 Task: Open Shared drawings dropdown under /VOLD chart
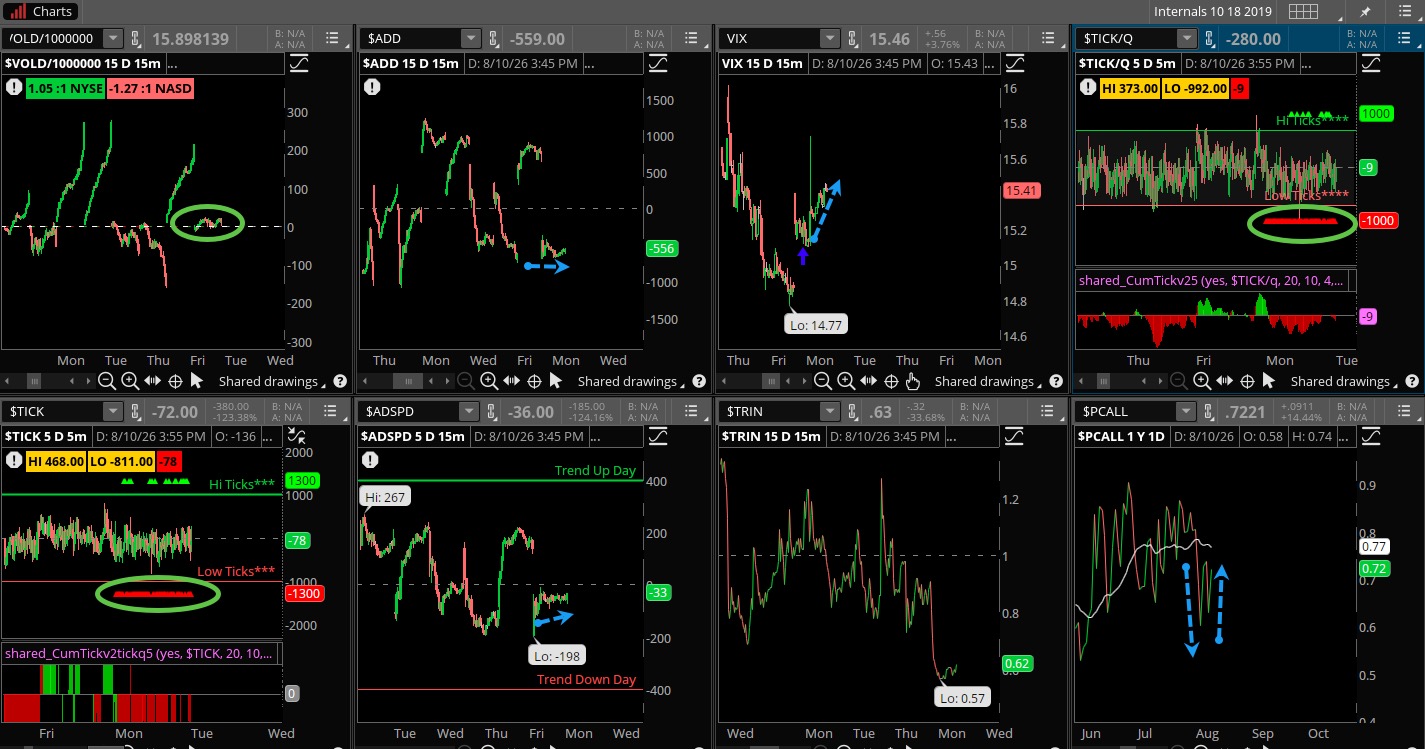(x=274, y=381)
